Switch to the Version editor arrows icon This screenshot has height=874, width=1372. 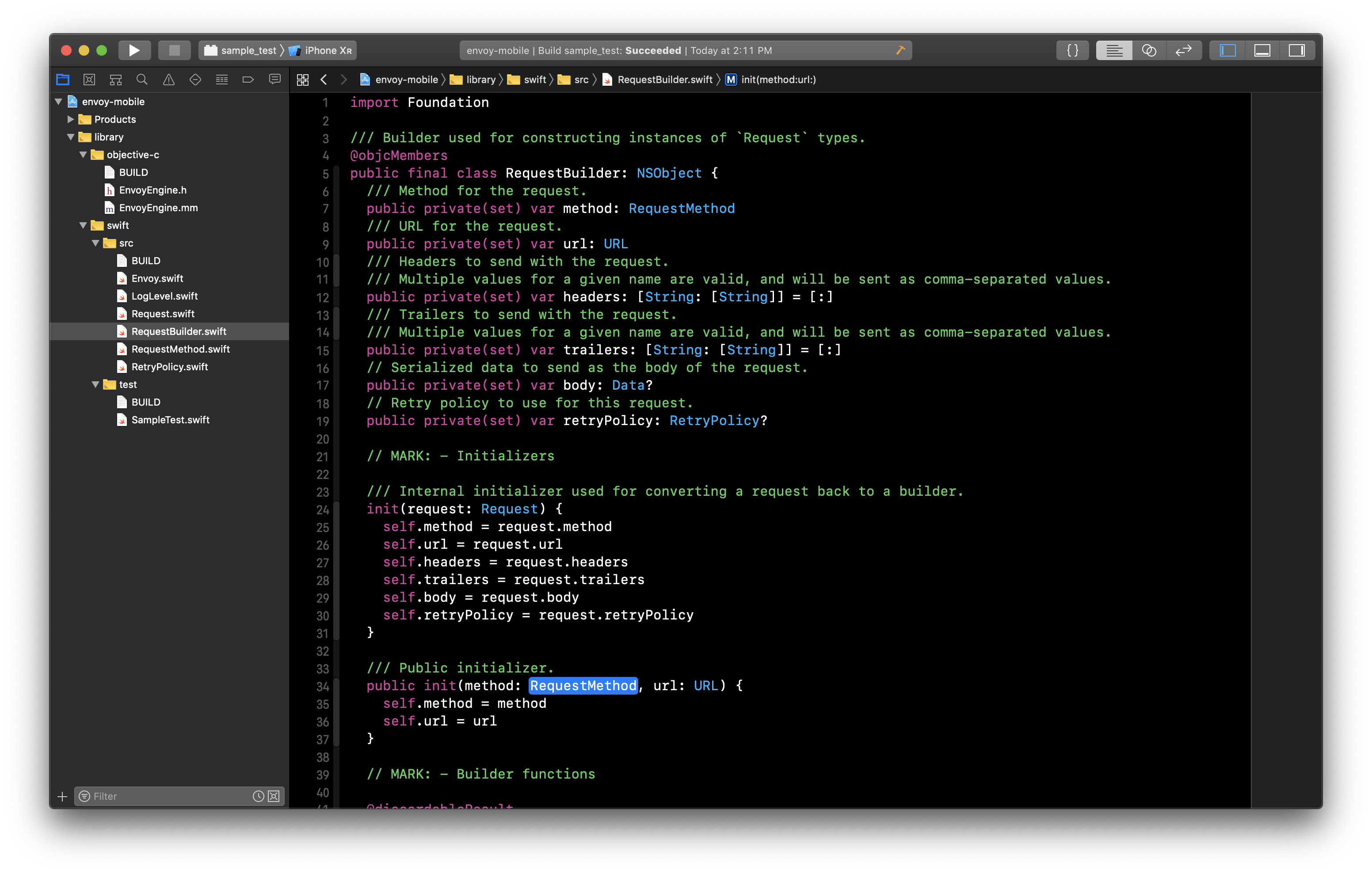1183,50
